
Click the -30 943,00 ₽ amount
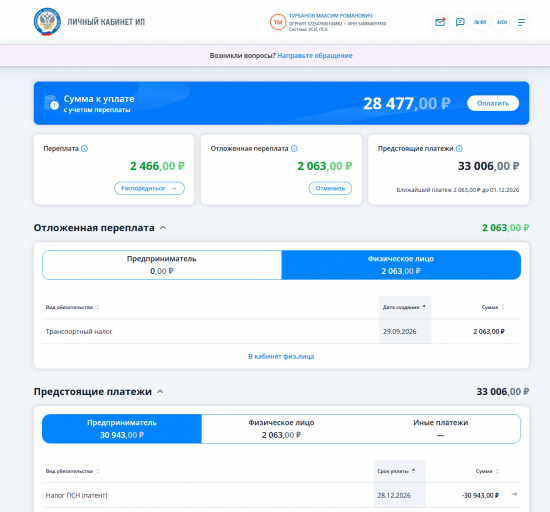480,495
